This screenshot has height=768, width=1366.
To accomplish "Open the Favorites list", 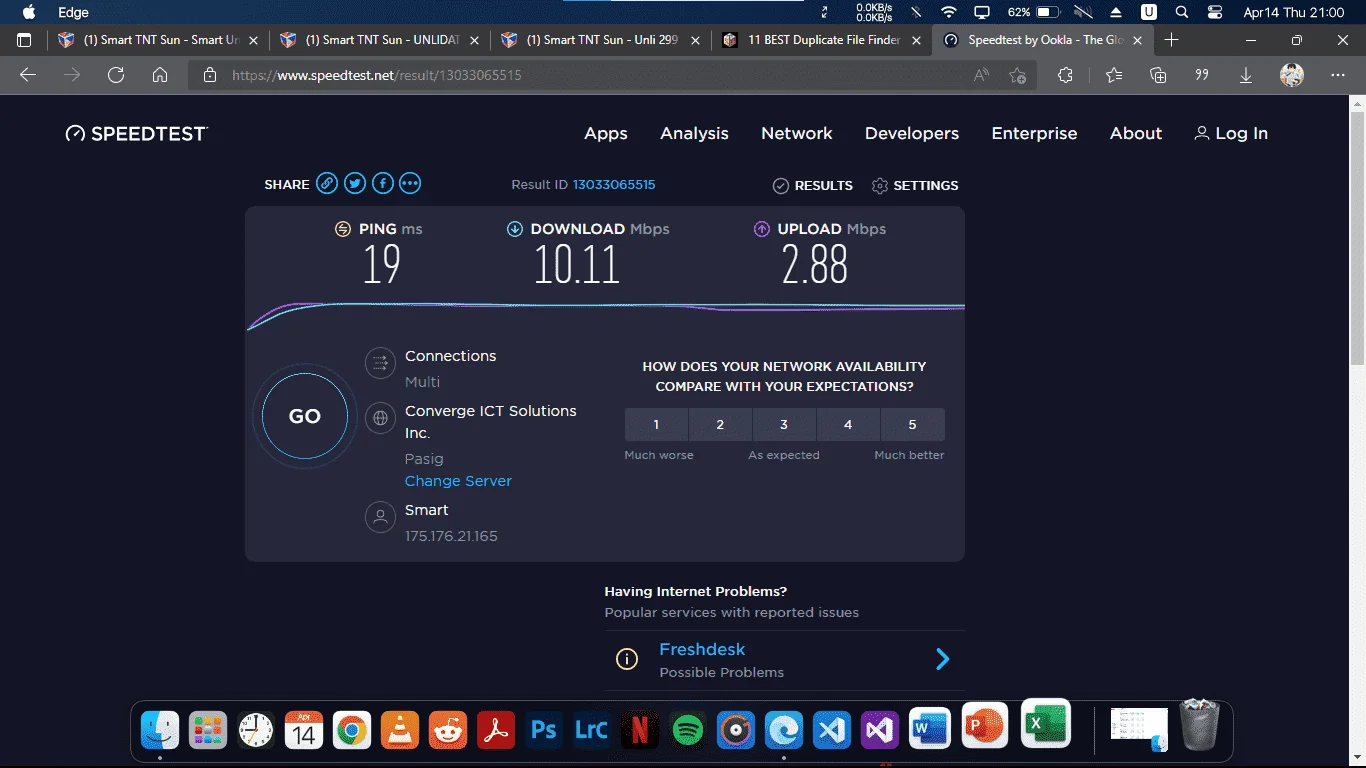I will [x=1114, y=75].
